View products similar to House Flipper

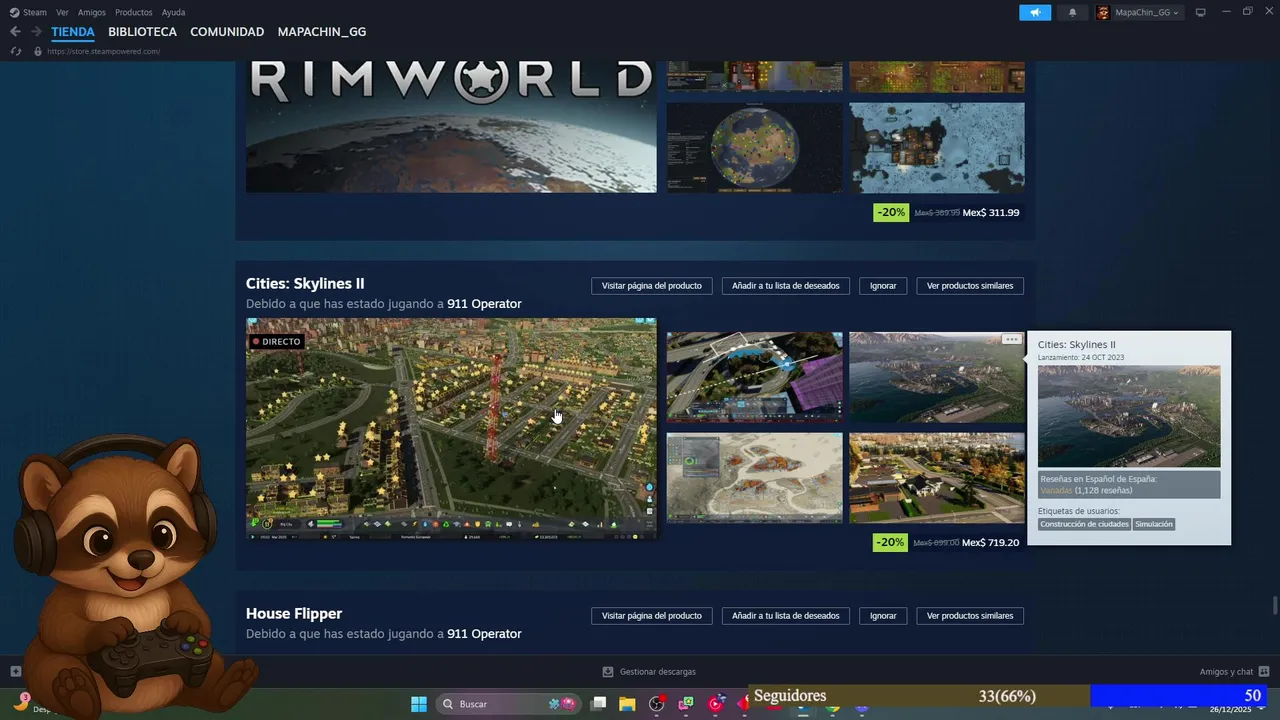coord(970,616)
